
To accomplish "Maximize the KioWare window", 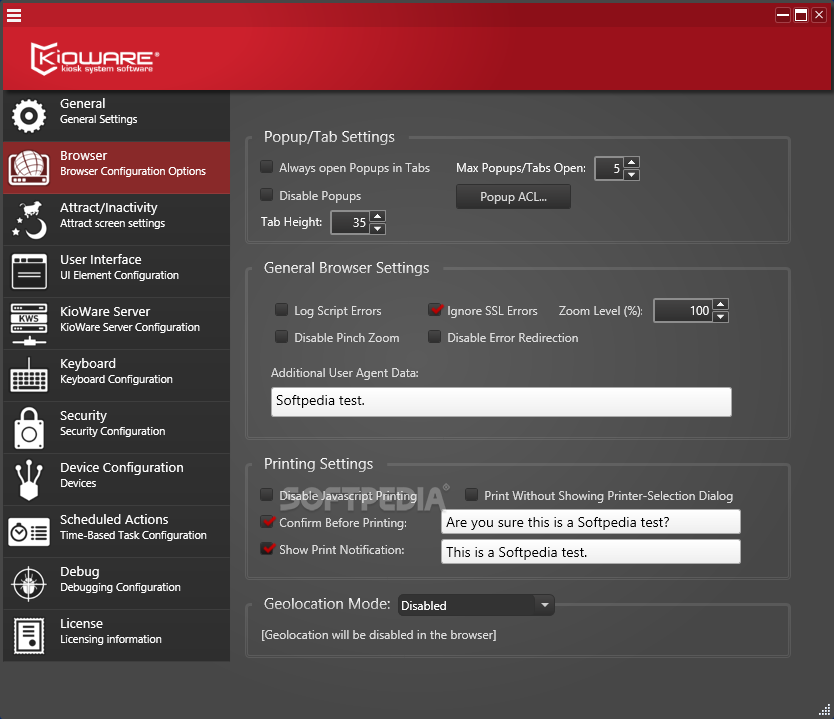I will [x=801, y=15].
